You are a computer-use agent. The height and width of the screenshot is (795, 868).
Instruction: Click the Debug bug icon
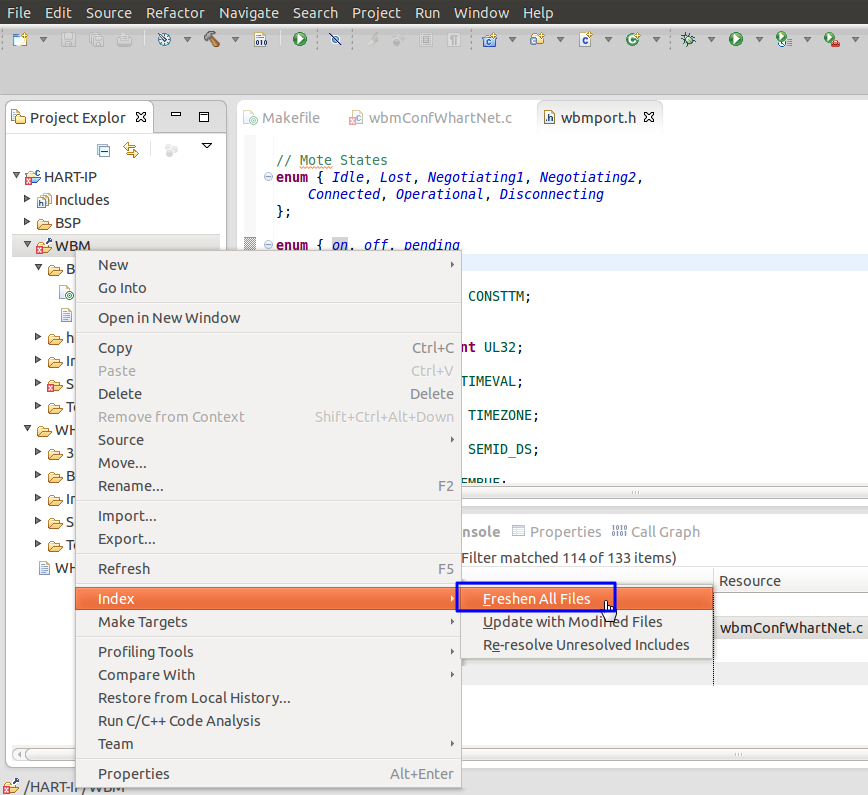(x=688, y=40)
